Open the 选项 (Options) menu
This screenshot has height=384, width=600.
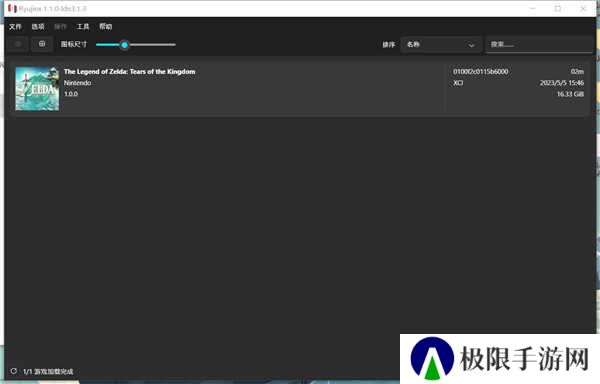point(38,27)
